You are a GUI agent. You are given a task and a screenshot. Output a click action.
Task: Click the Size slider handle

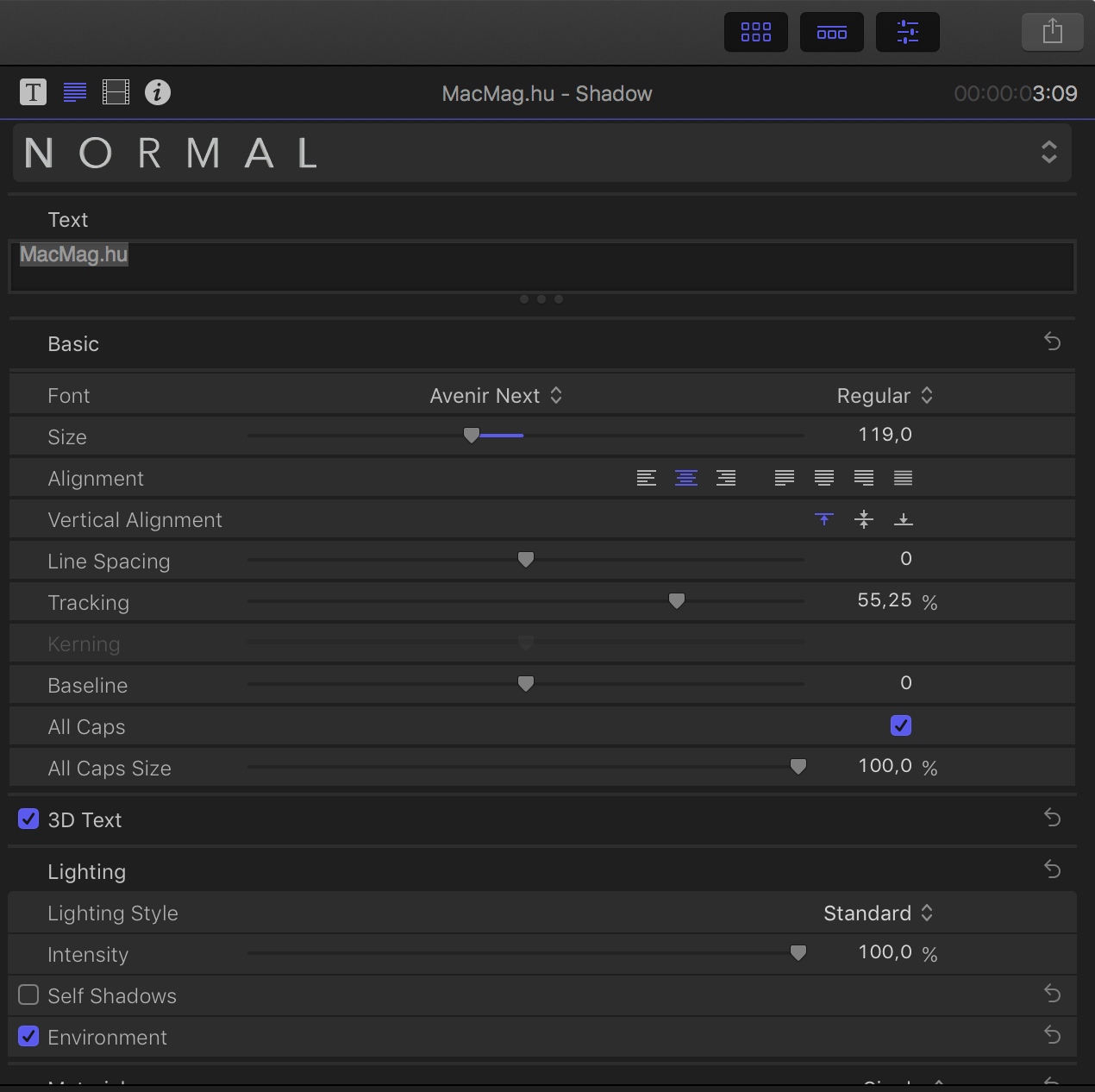pos(472,436)
